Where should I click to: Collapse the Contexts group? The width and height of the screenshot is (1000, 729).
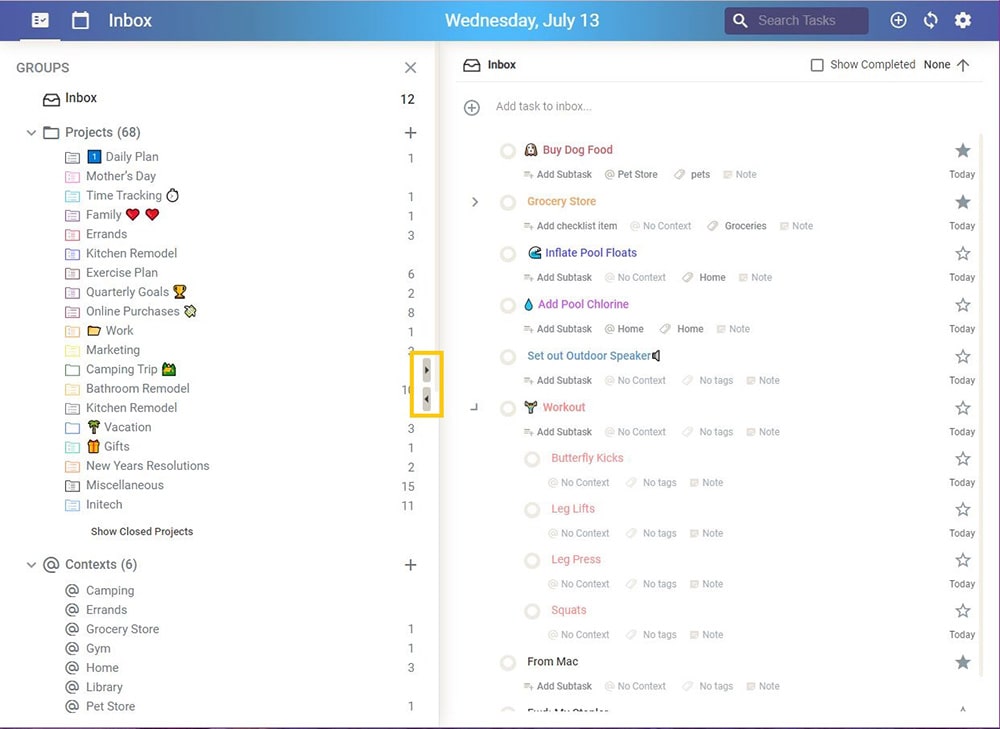coord(31,565)
